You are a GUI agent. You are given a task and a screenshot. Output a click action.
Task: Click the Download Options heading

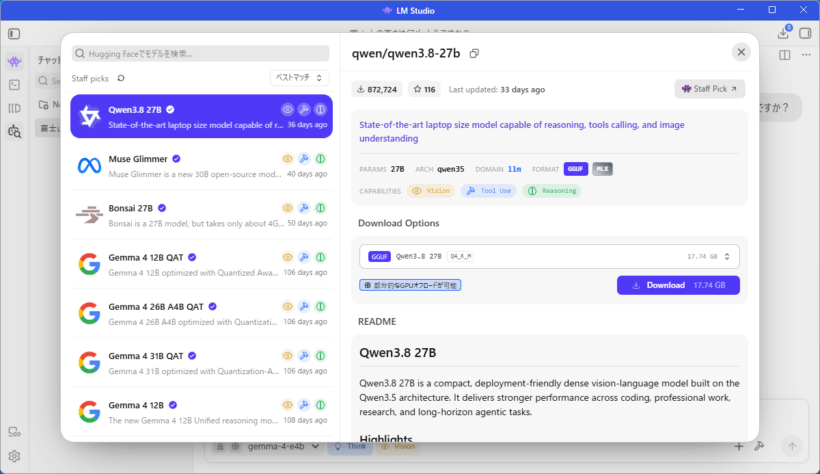(398, 223)
